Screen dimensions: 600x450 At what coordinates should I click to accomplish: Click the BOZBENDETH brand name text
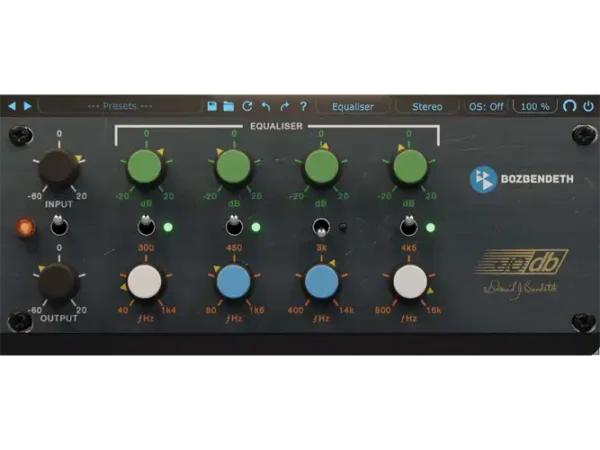tap(537, 179)
